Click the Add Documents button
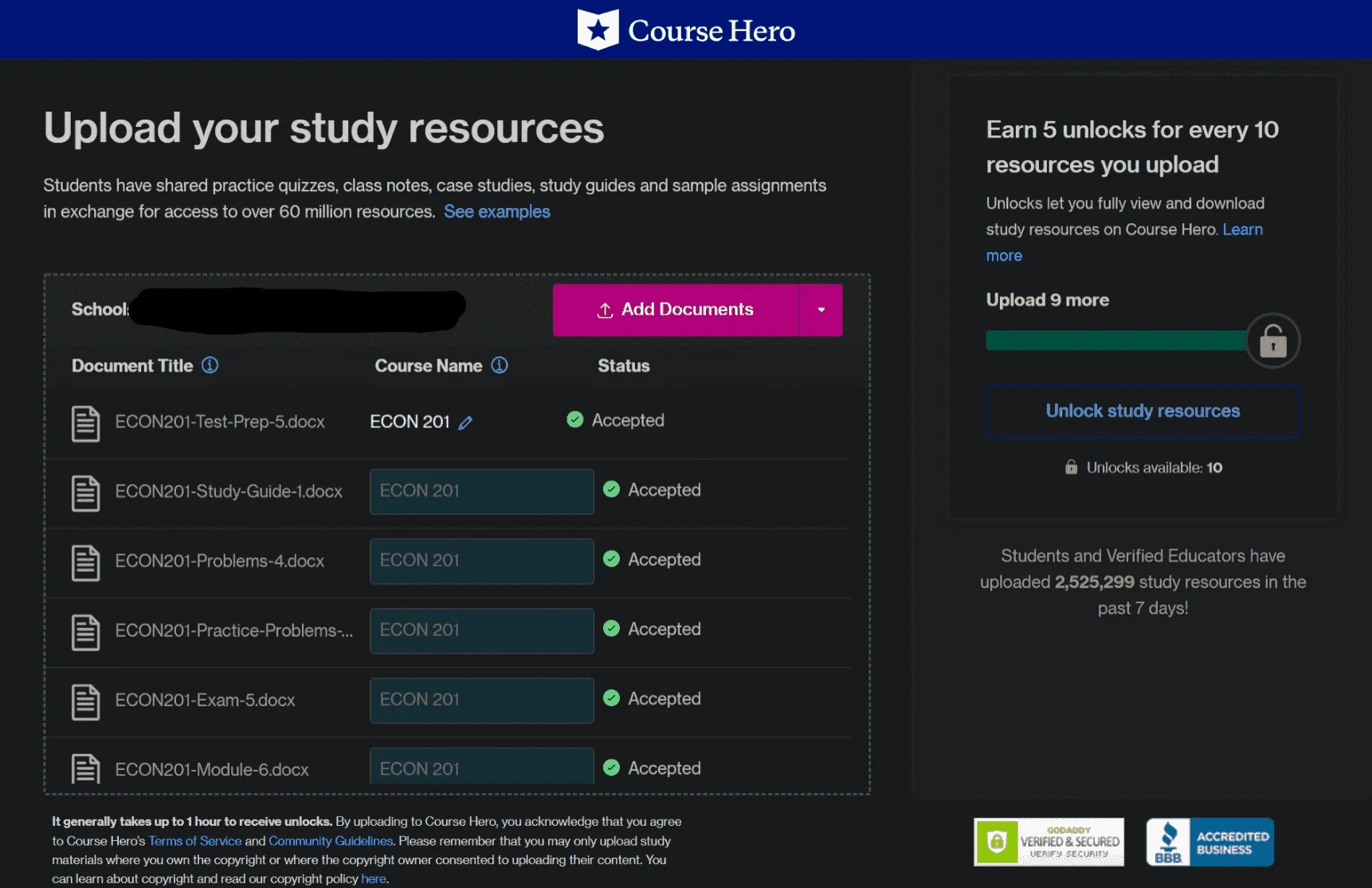 click(676, 310)
